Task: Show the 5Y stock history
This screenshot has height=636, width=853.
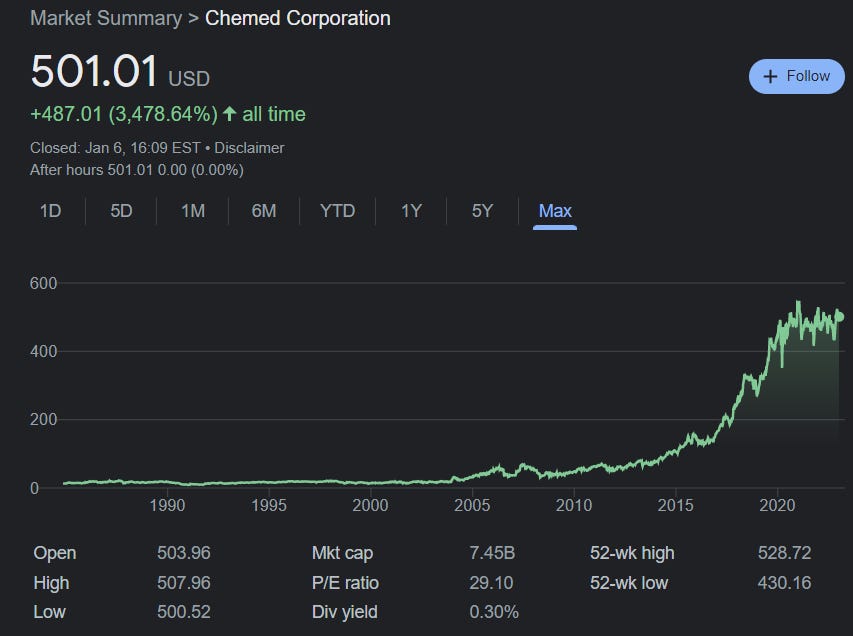Action: (481, 211)
